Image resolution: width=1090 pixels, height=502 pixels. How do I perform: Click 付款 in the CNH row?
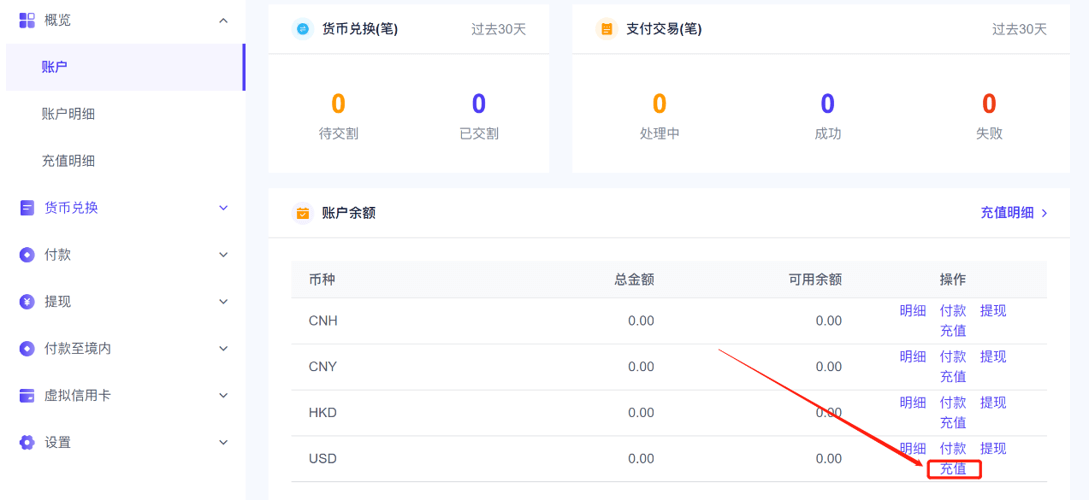coord(953,311)
